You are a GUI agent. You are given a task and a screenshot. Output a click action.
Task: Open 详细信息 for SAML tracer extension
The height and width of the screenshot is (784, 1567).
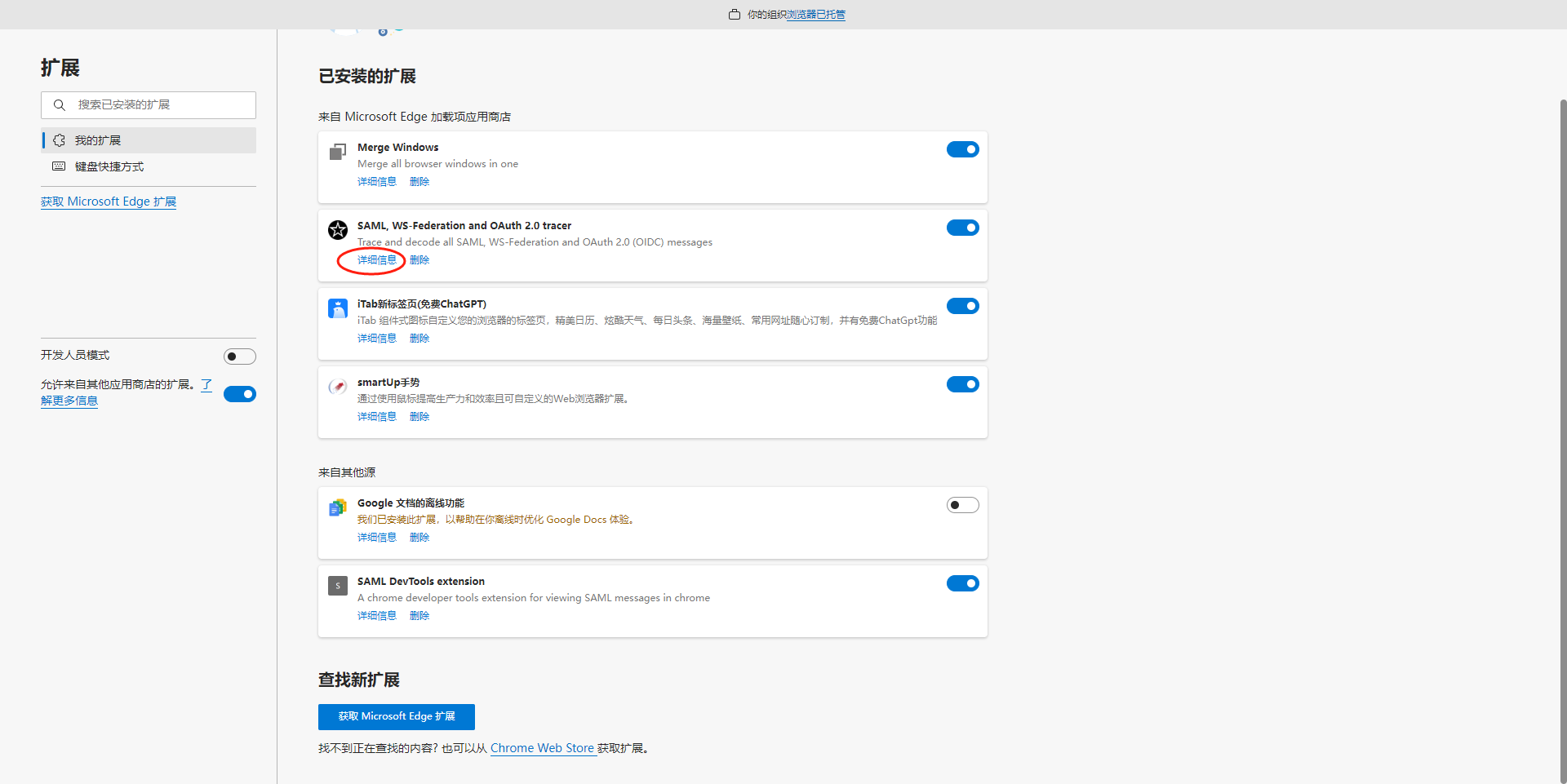click(x=376, y=260)
